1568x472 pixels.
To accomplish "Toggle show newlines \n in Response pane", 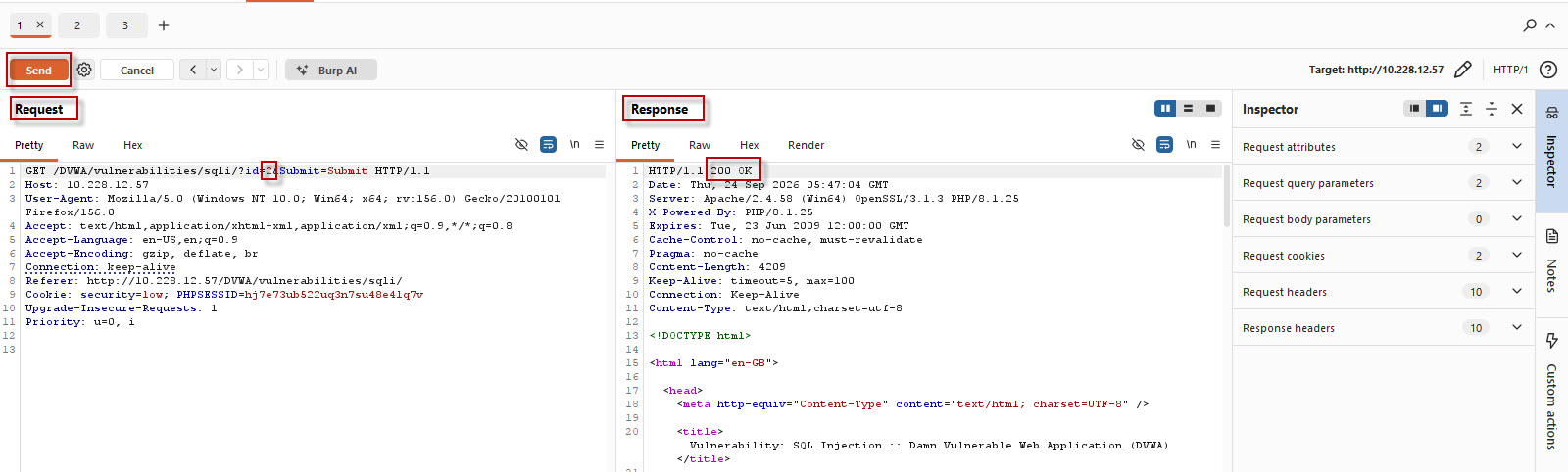I will point(1192,144).
